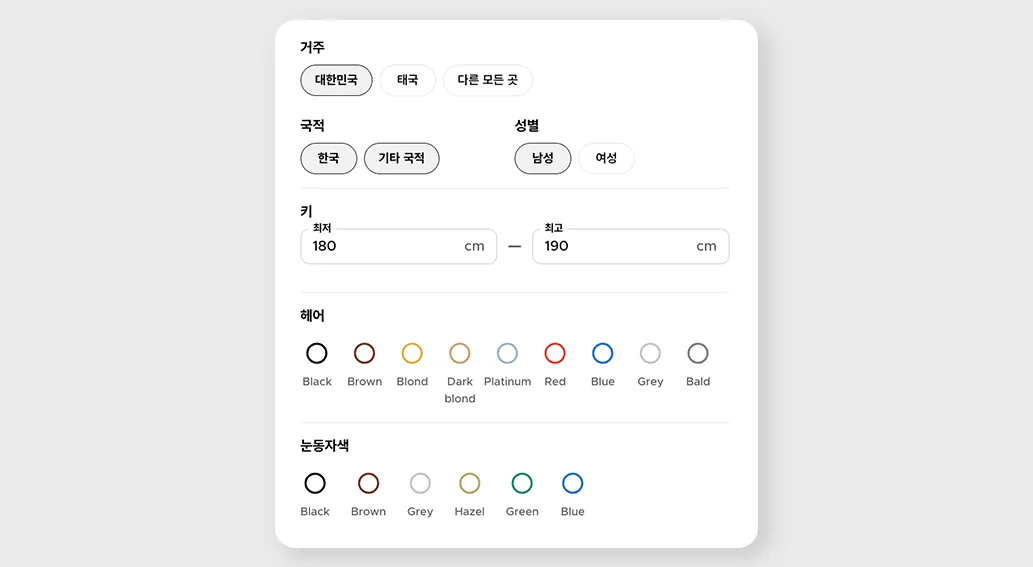Select Green eye color swatch
Screen dimensions: 1033x567
(522, 483)
